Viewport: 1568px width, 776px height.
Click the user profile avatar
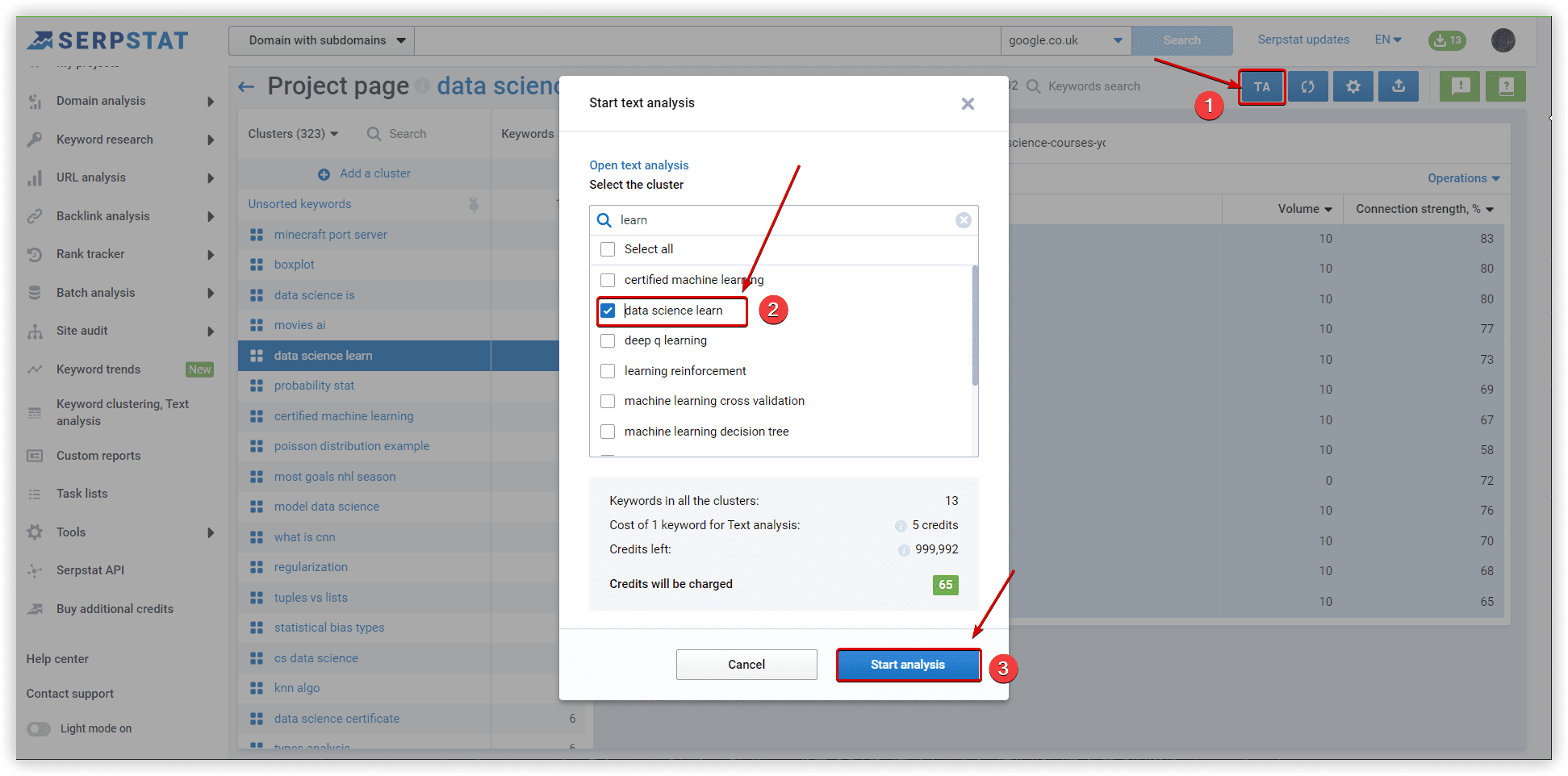coord(1503,40)
